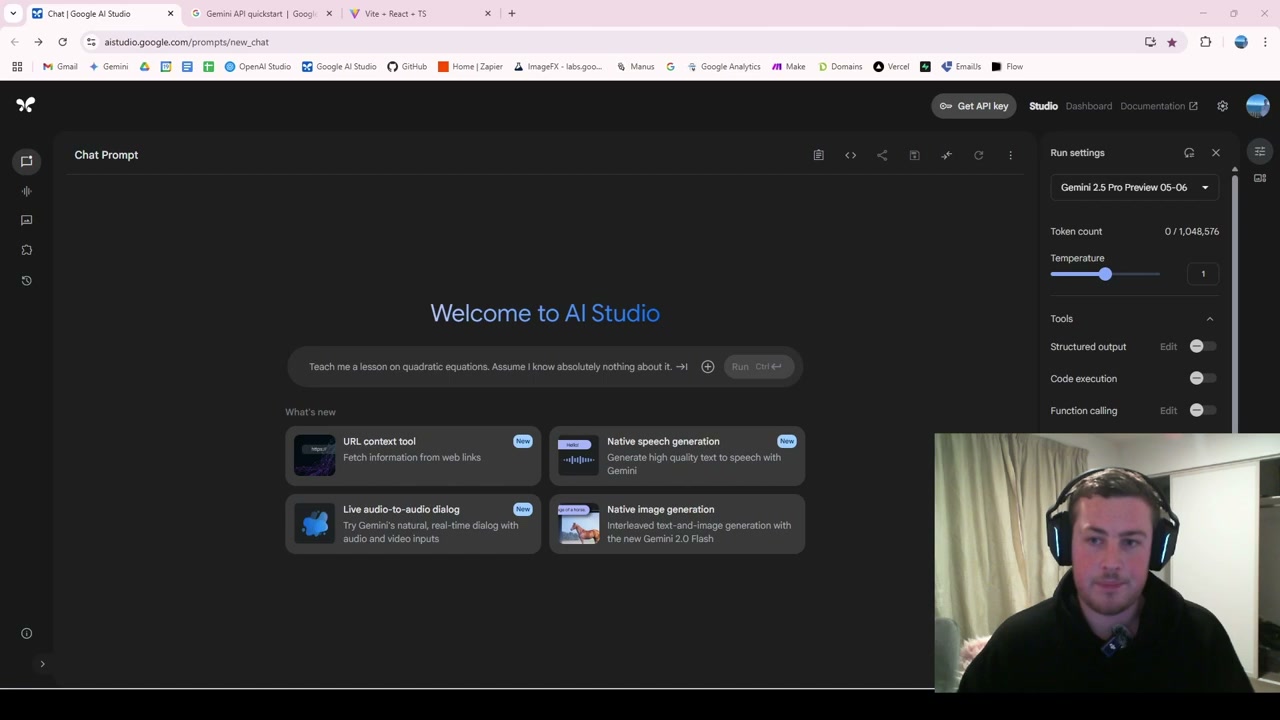This screenshot has width=1280, height=720.
Task: Switch to Gemini API quickstart browser tab
Action: pos(260,14)
